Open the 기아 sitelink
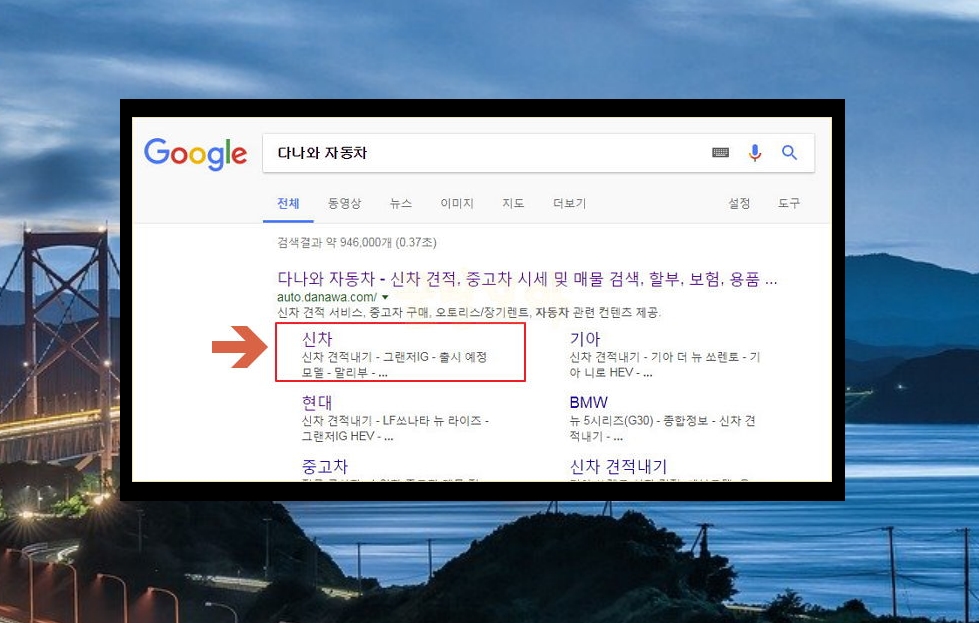Viewport: 979px width, 623px height. pyautogui.click(x=585, y=339)
